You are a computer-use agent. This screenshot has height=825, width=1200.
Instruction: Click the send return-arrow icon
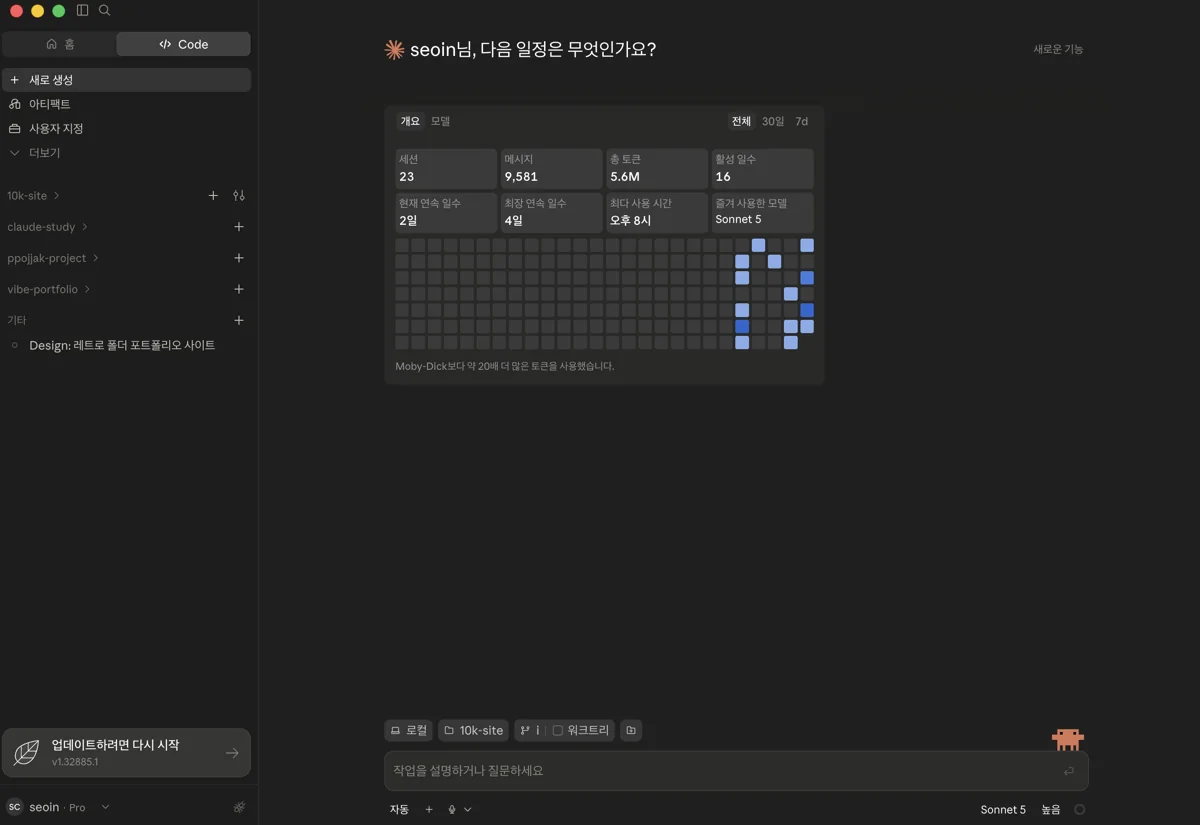click(x=1069, y=771)
